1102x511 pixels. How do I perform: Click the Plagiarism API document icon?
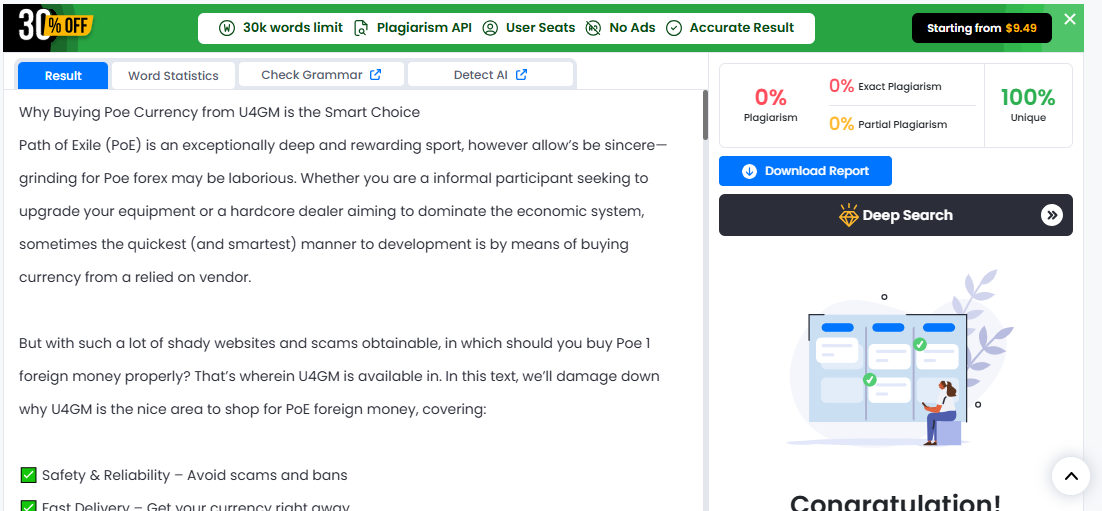(x=361, y=28)
